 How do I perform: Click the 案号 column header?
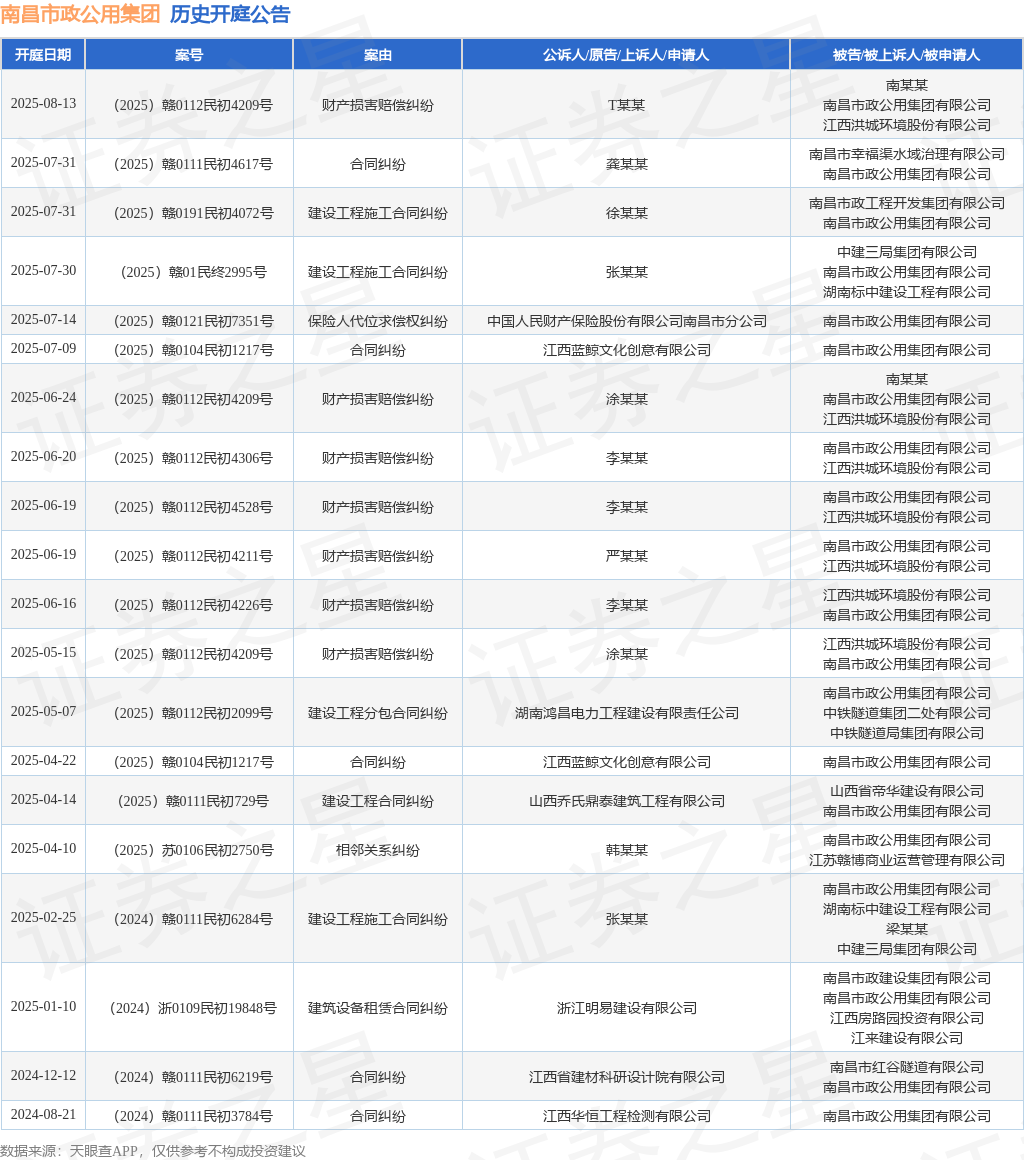tap(189, 55)
